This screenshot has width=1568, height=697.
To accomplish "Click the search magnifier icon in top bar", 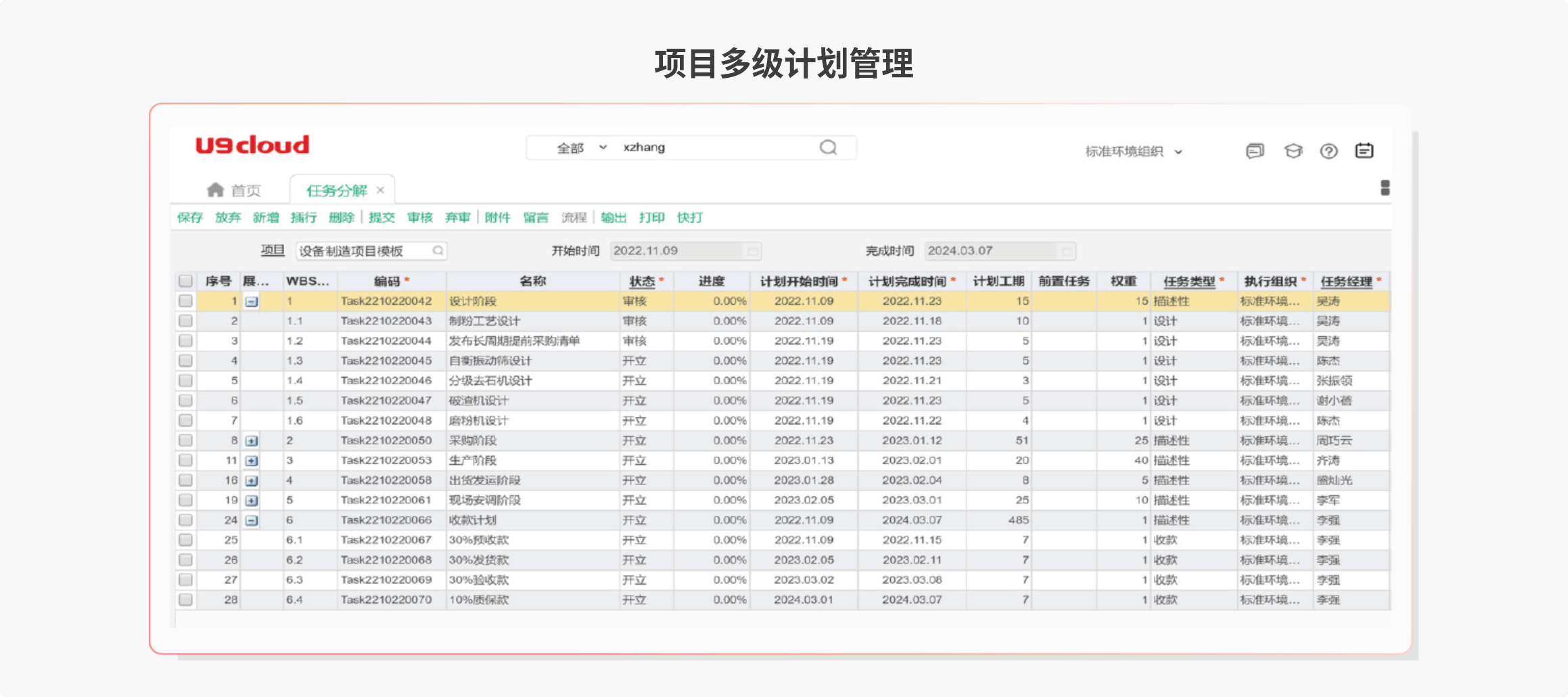I will [828, 148].
